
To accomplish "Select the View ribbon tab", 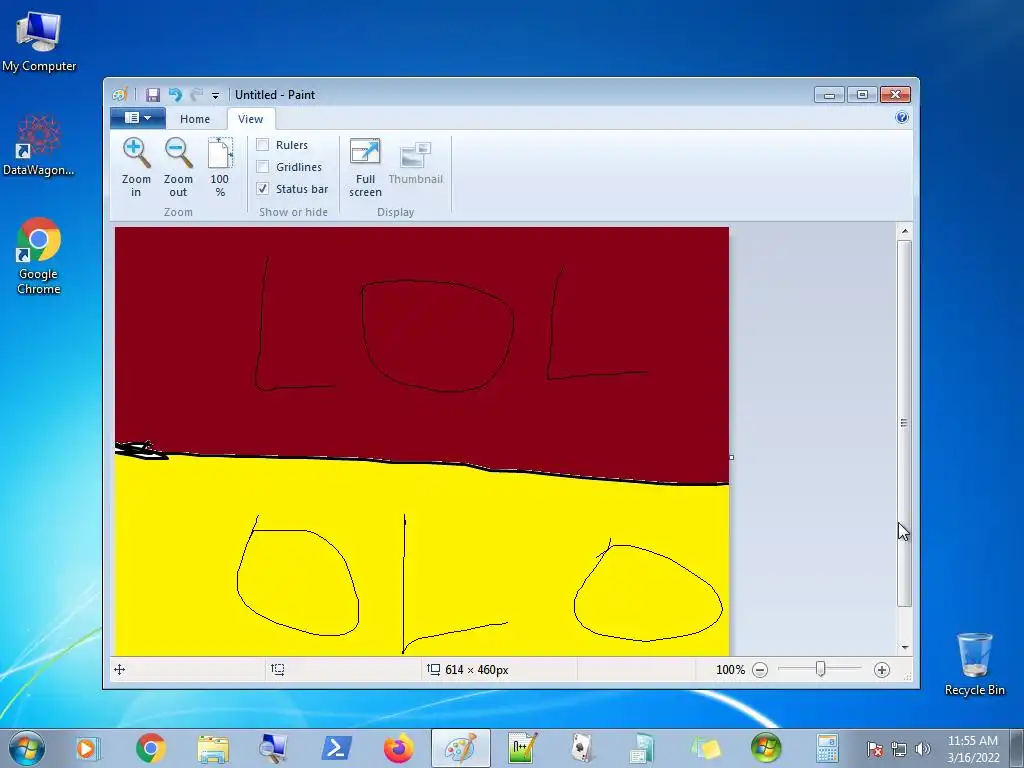I will (250, 119).
